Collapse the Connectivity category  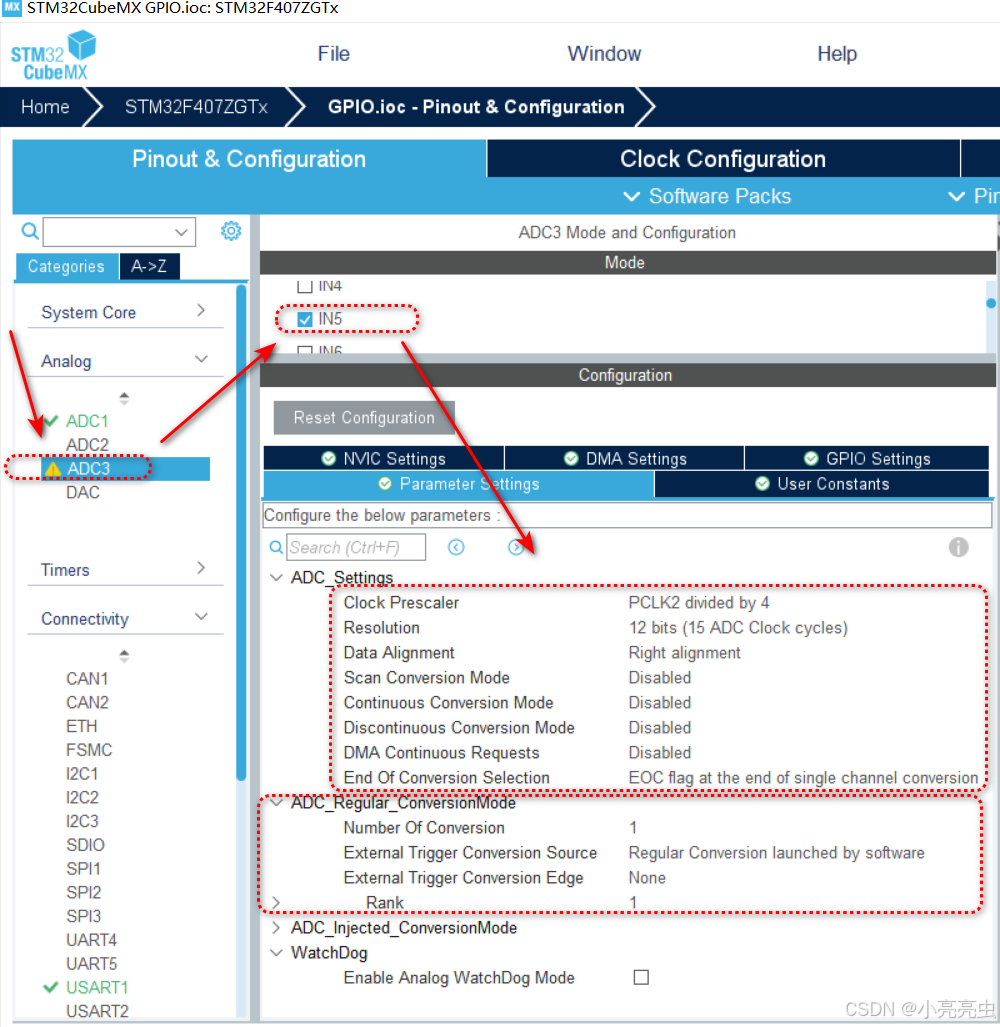[201, 616]
